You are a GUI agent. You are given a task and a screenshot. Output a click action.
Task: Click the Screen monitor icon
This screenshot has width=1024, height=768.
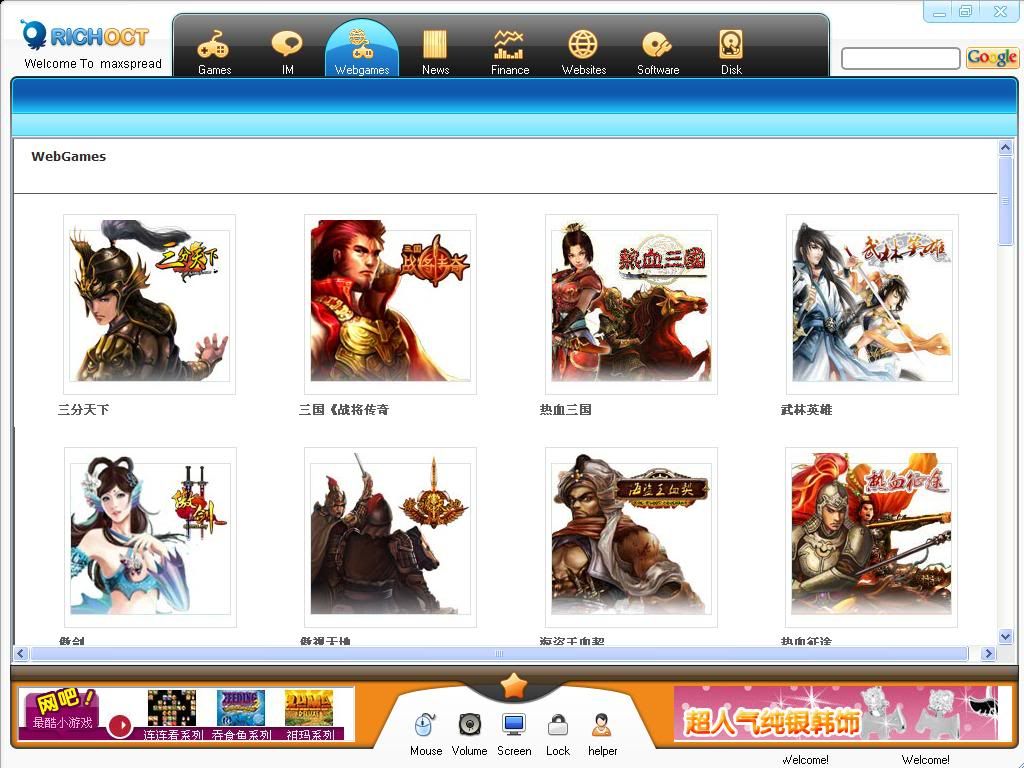514,725
